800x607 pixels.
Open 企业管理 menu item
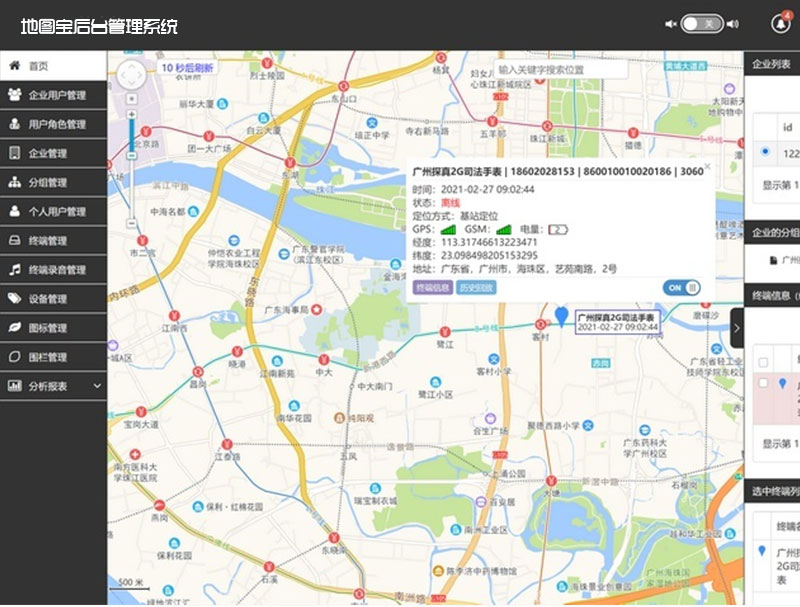coord(53,153)
